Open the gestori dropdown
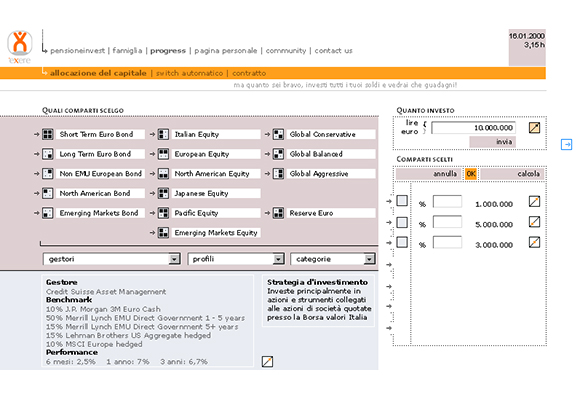This screenshot has height=398, width=580. pos(111,259)
